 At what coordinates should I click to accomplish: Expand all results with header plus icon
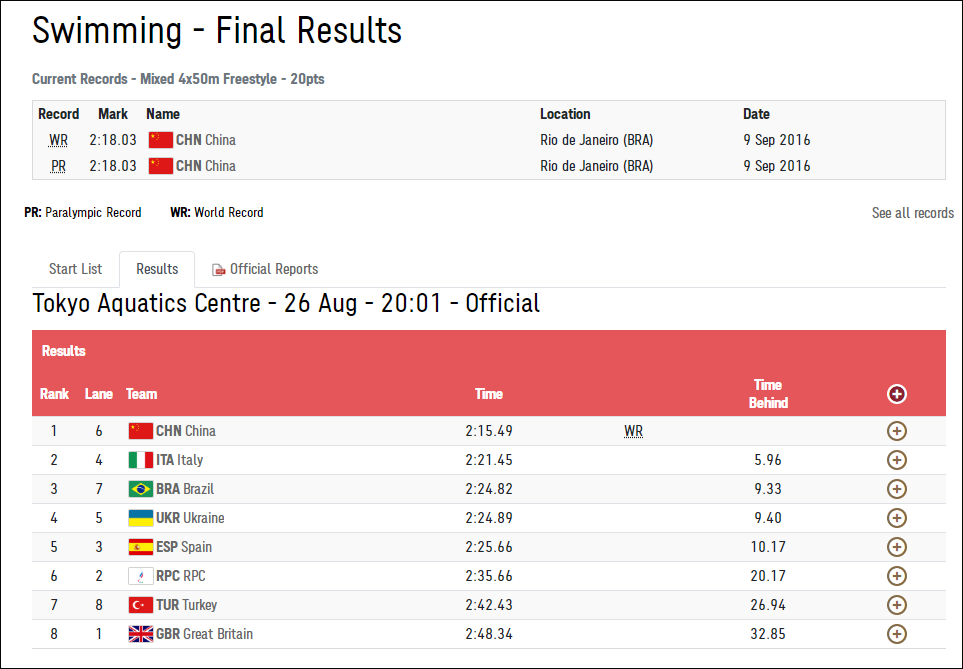tap(897, 394)
